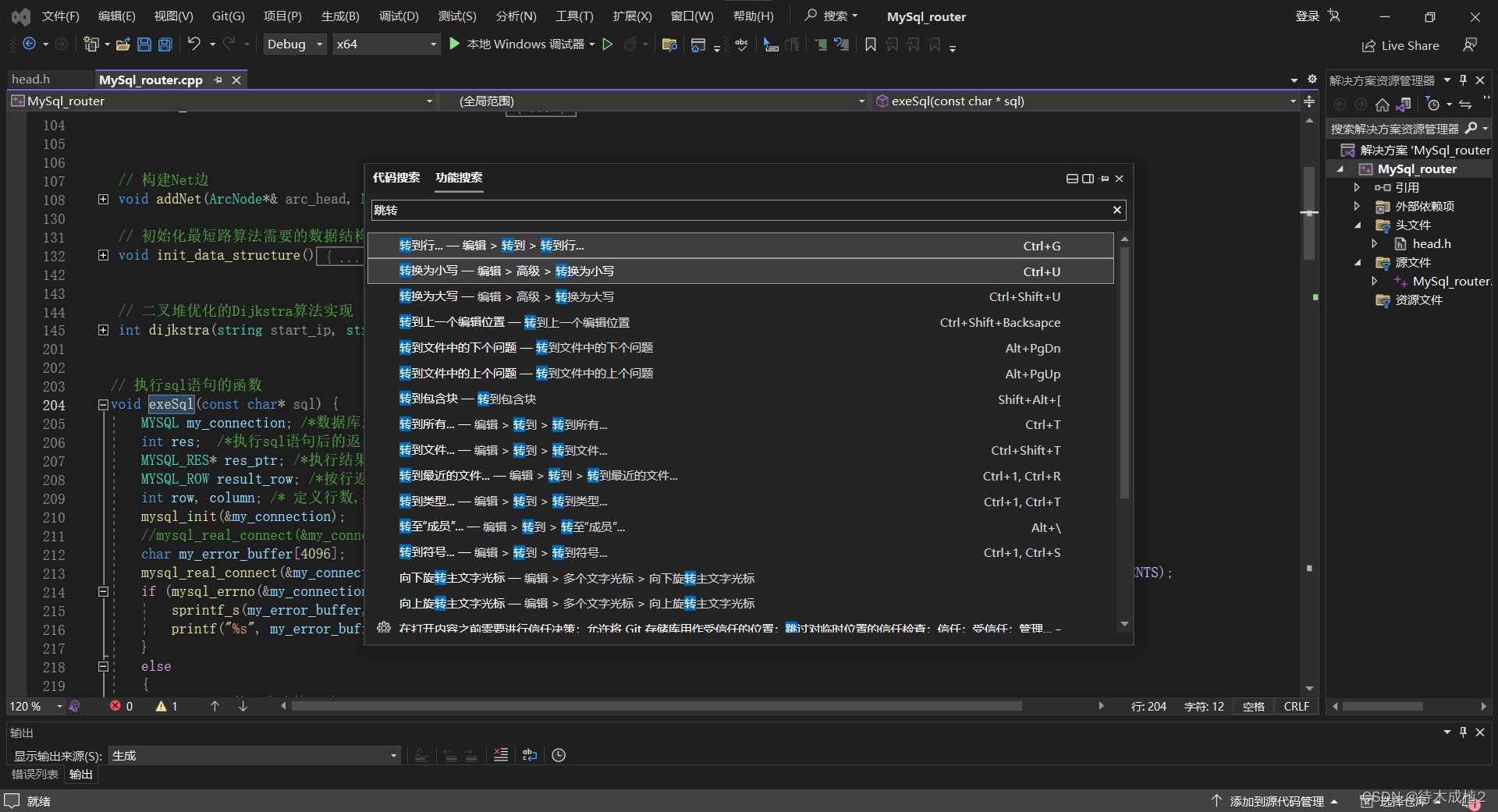
Task: Click the new project icon in toolbar
Action: pos(91,44)
